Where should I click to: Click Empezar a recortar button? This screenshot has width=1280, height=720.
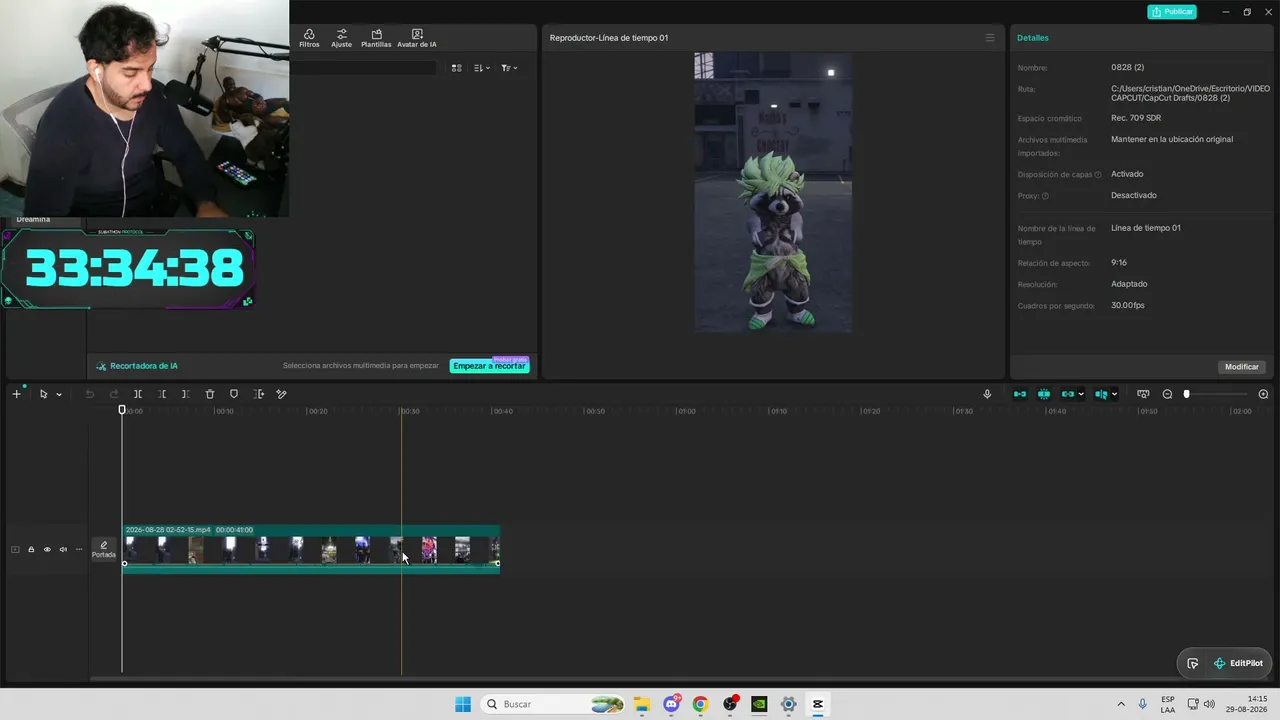(489, 366)
